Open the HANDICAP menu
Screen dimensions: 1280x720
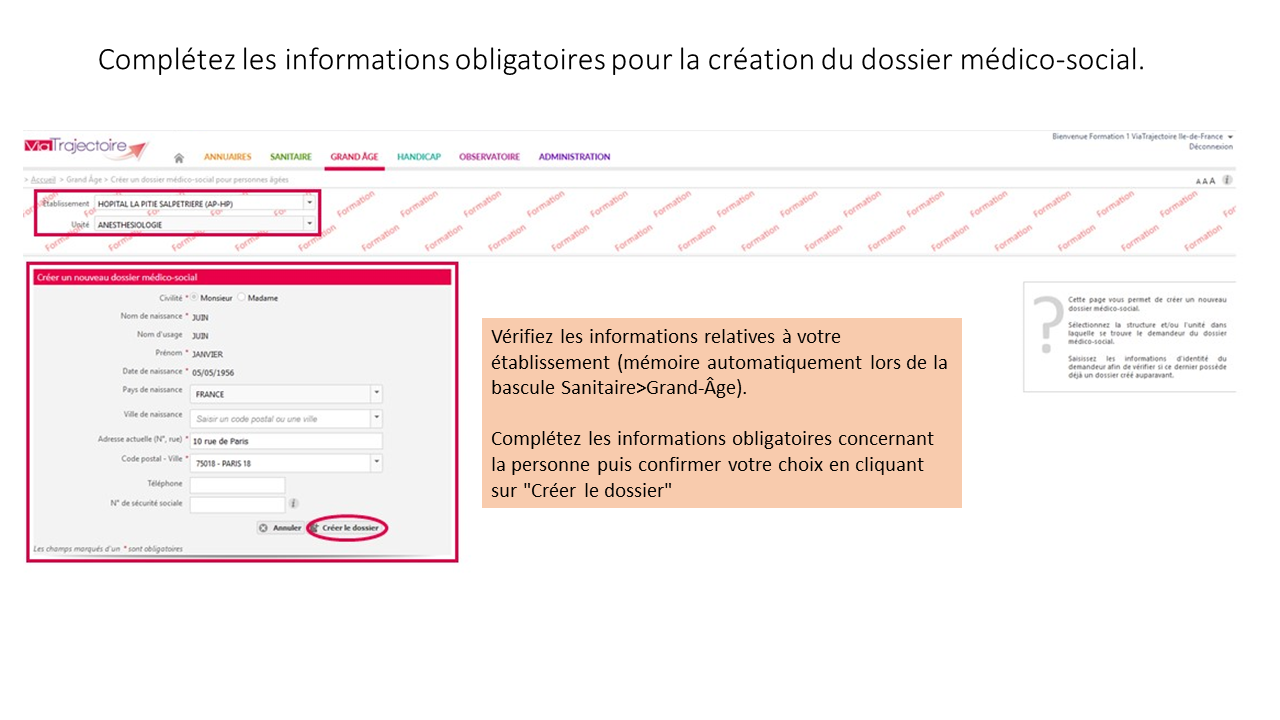(x=418, y=157)
